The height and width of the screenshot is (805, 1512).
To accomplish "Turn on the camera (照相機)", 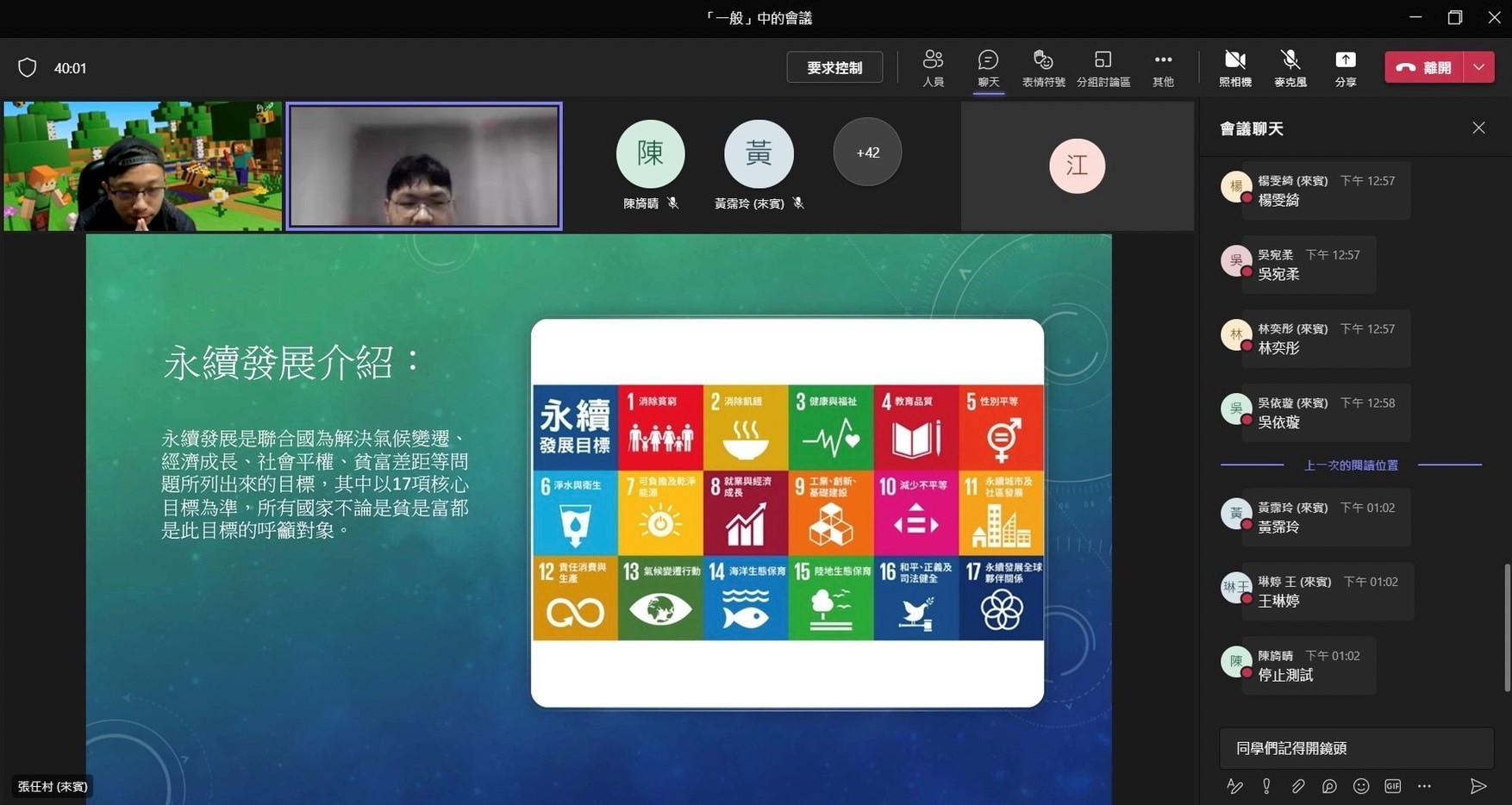I will [1235, 68].
